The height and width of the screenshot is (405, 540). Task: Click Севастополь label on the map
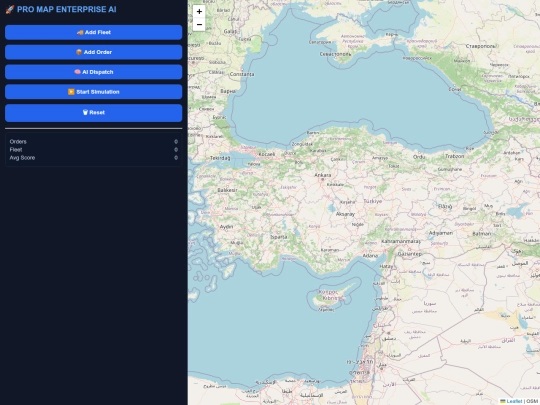pos(335,54)
